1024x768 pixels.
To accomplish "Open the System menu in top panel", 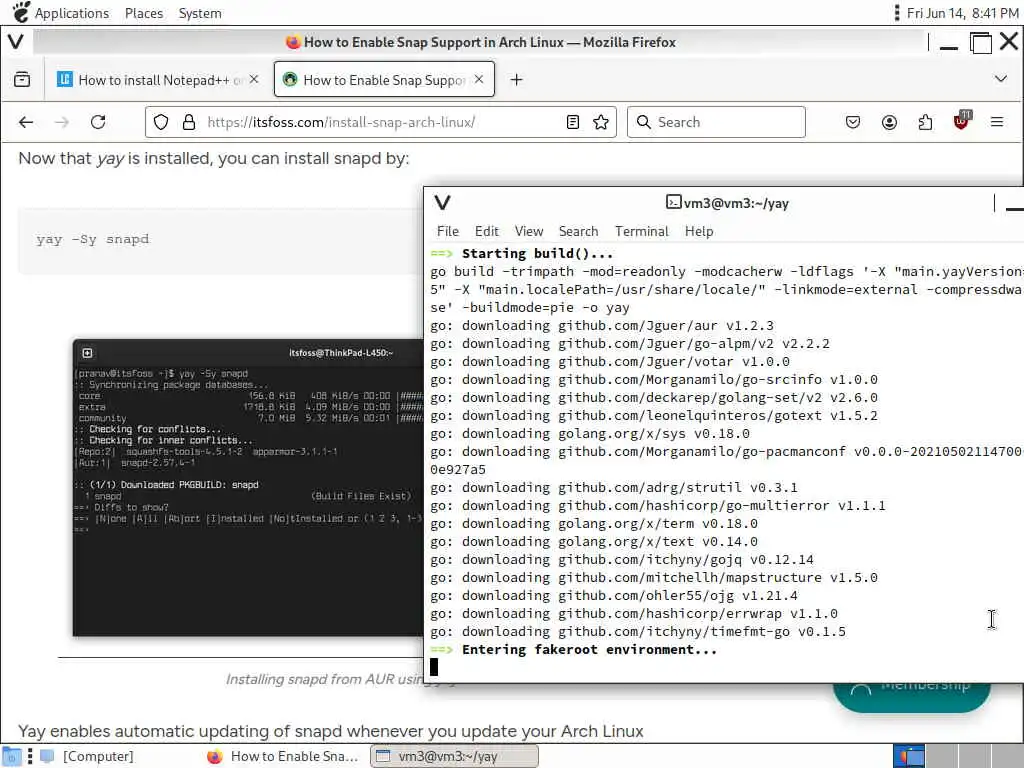I will tap(200, 13).
